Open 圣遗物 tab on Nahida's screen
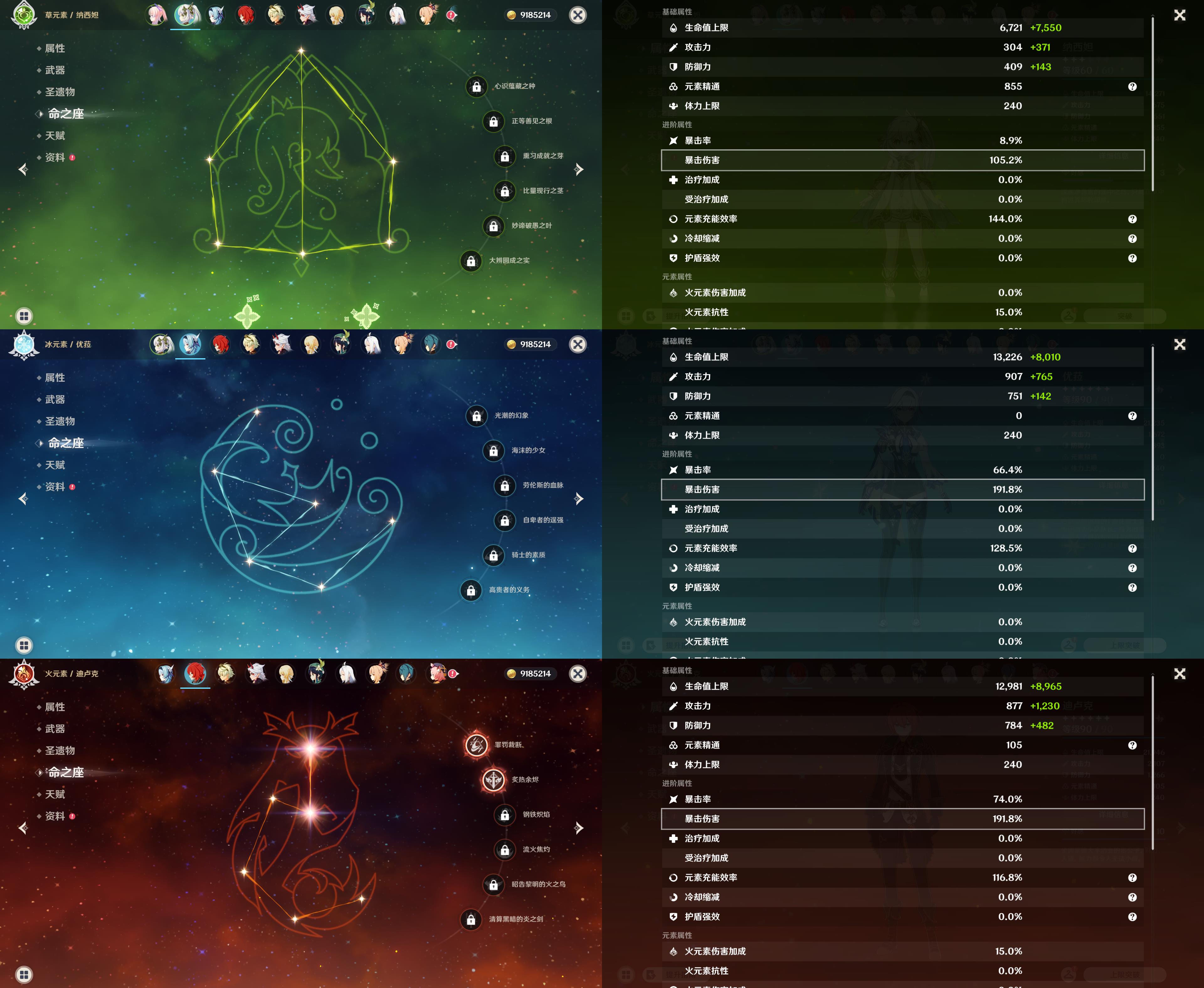This screenshot has width=1204, height=988. click(60, 92)
